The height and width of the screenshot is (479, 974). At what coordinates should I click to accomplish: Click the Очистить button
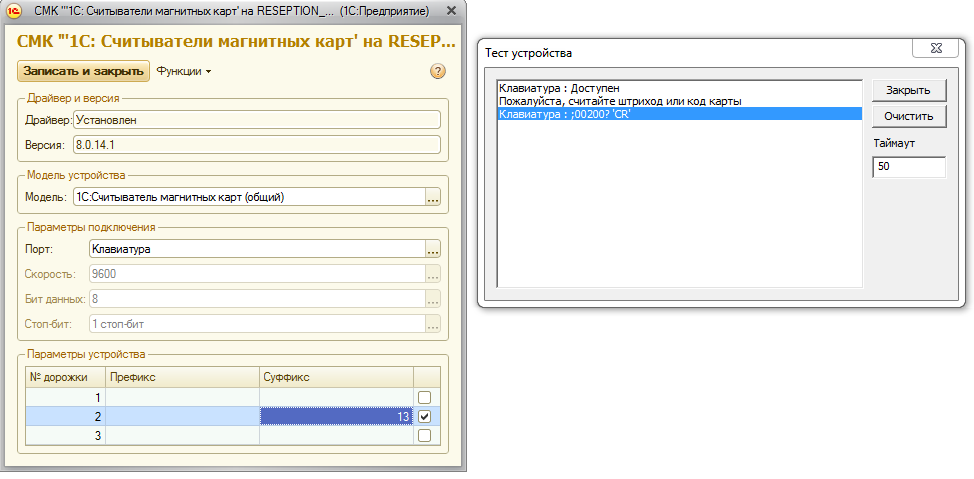tap(909, 116)
